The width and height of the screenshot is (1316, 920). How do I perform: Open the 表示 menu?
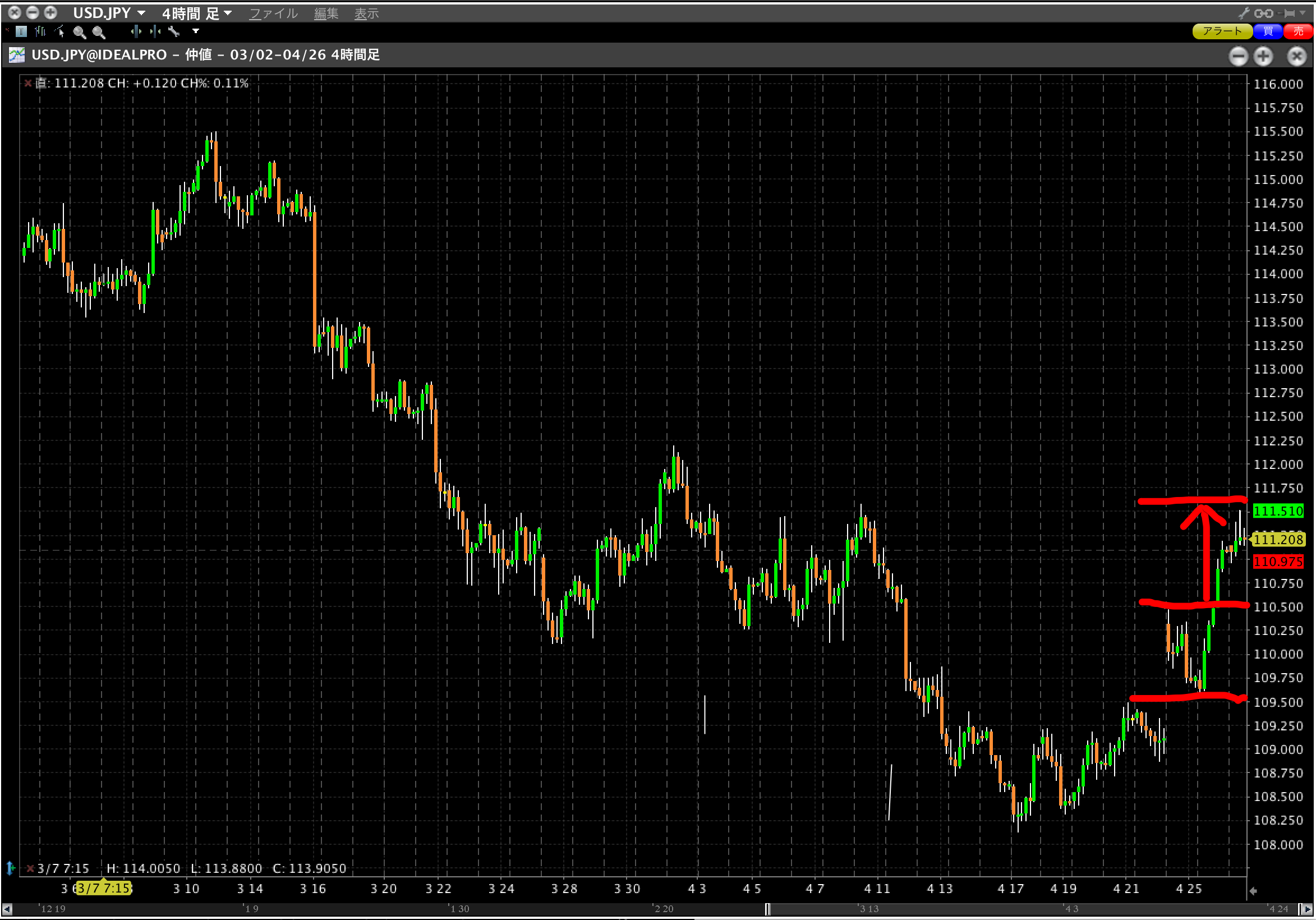tap(366, 13)
